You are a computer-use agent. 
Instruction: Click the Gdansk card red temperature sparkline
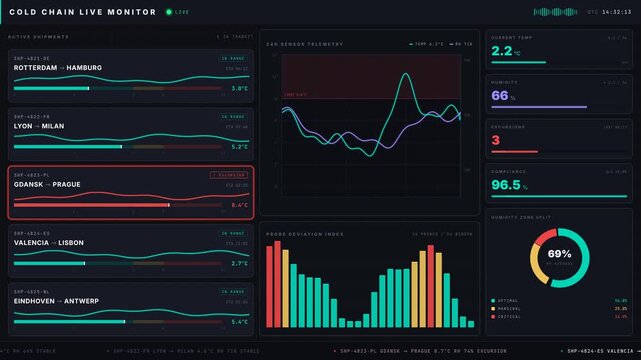[131, 196]
